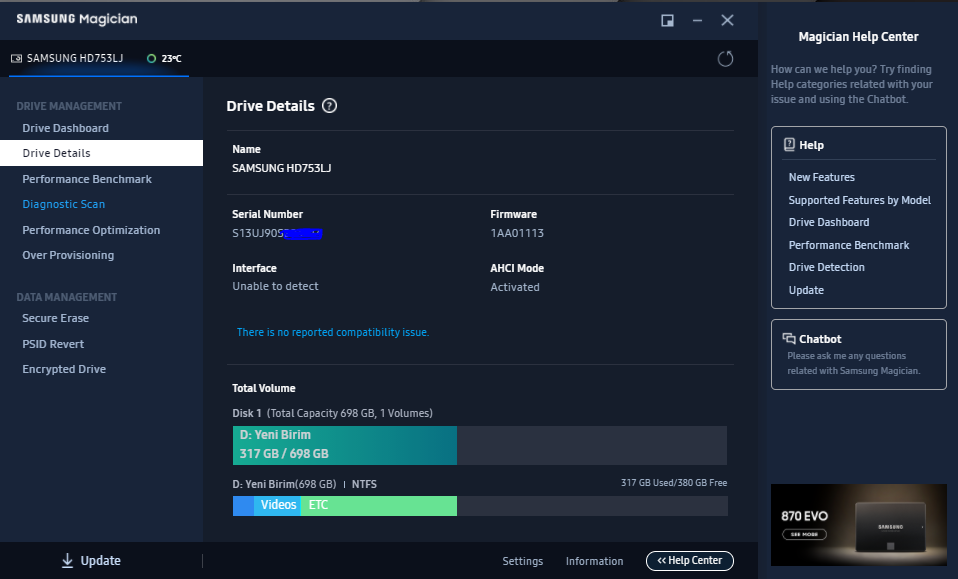
Task: Click the Magician Help Center heading
Action: click(858, 37)
